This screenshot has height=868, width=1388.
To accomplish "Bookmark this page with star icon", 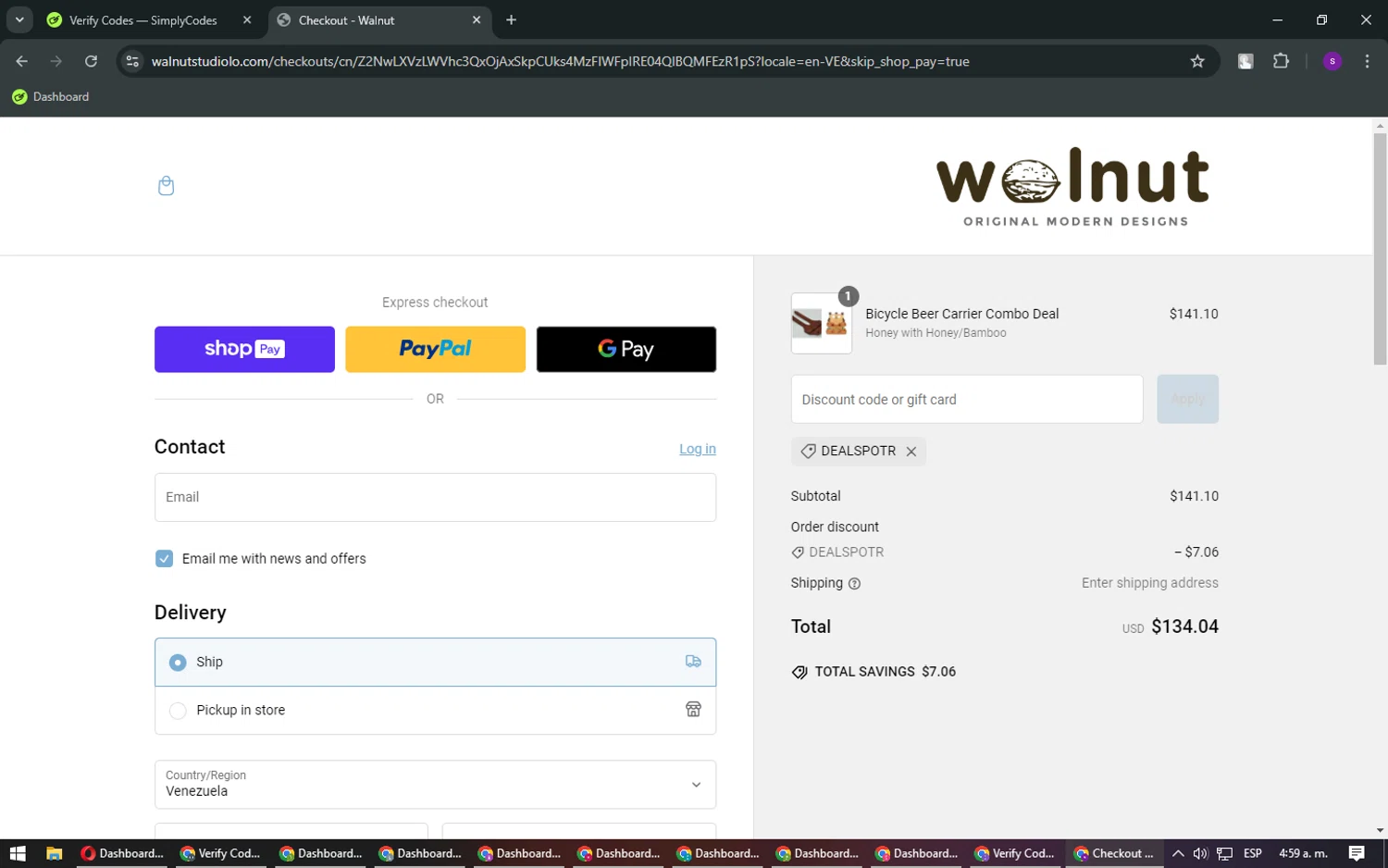I will [x=1197, y=61].
